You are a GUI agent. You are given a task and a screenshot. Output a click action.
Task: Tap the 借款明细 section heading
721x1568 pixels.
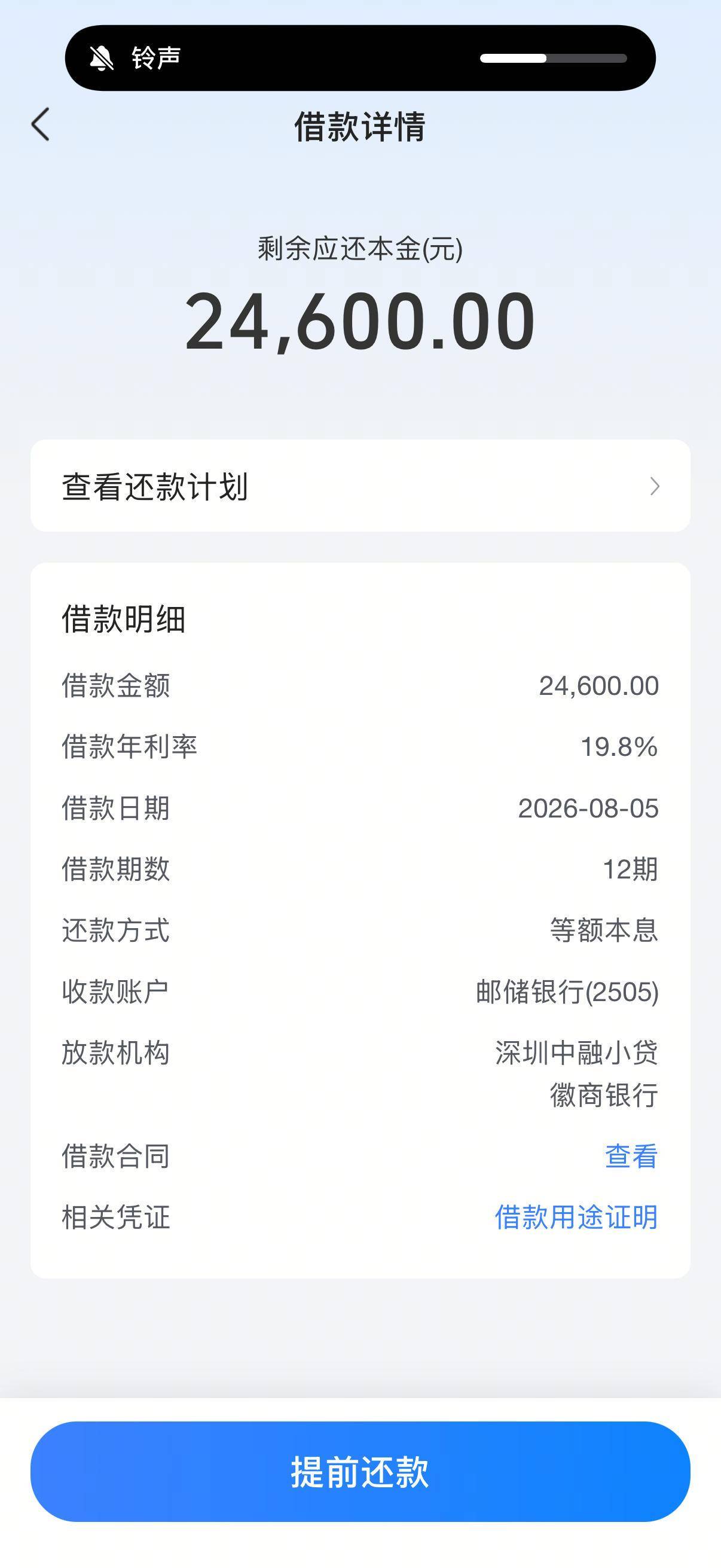click(124, 619)
